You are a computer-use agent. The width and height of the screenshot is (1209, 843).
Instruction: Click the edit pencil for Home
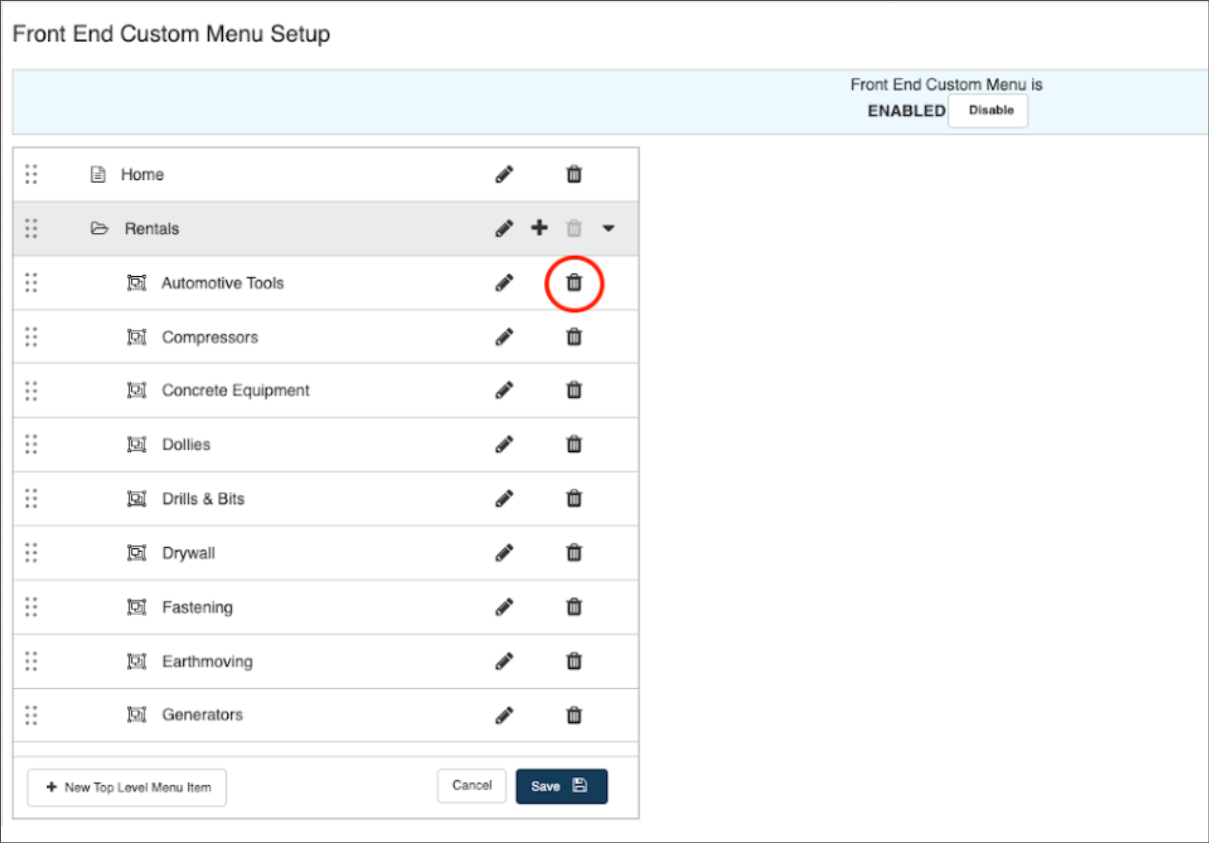point(505,174)
